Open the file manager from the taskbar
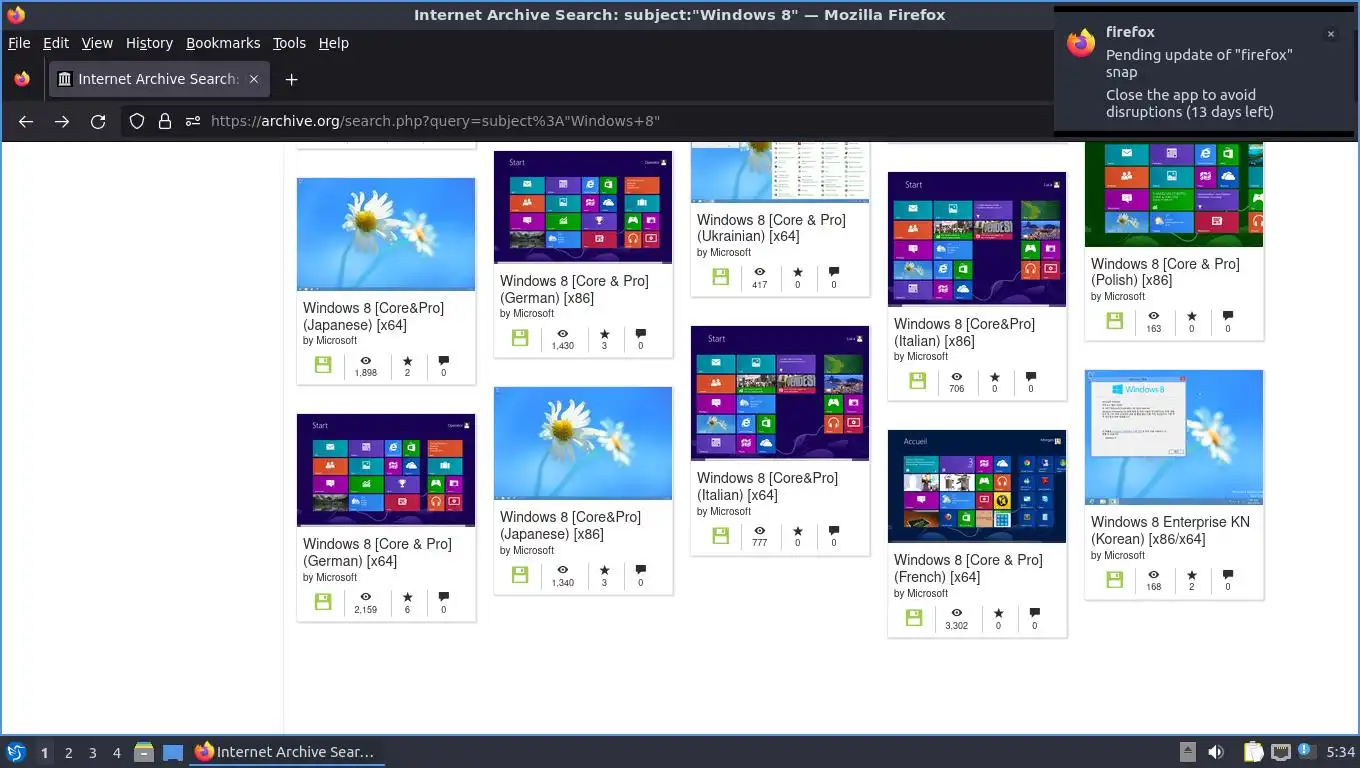 point(143,752)
